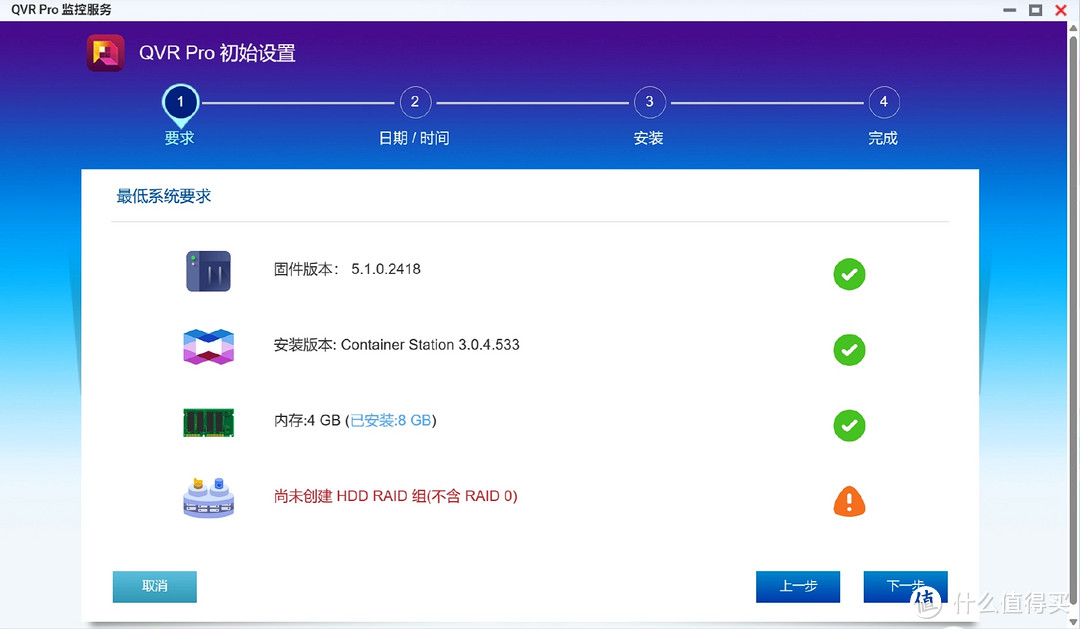The height and width of the screenshot is (629, 1080).
Task: Click the green checkmark beside memory requirement
Action: [x=849, y=426]
